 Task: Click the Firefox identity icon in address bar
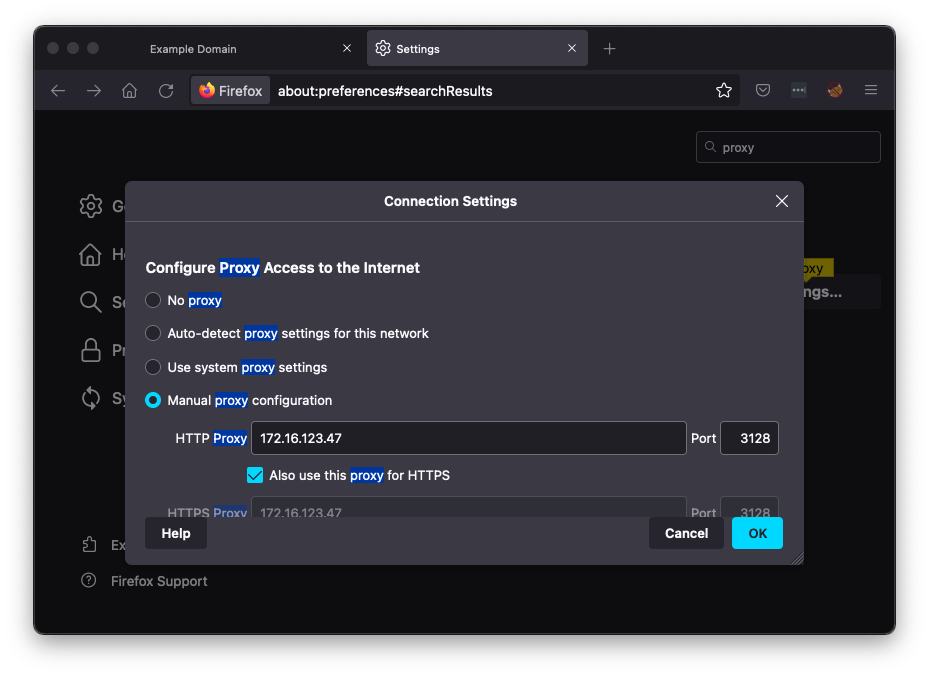pyautogui.click(x=230, y=91)
